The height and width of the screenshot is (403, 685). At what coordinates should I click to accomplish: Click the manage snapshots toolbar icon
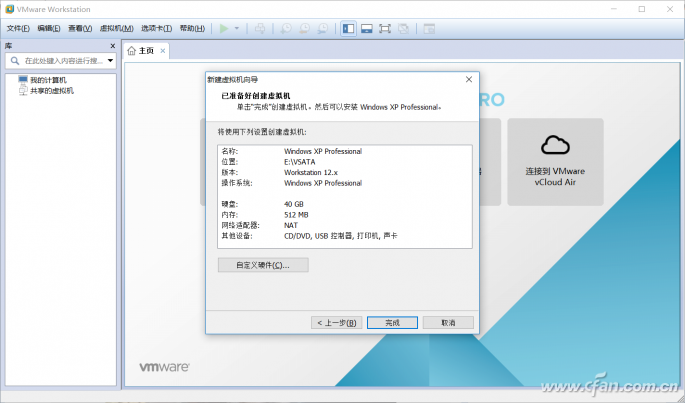(x=322, y=29)
